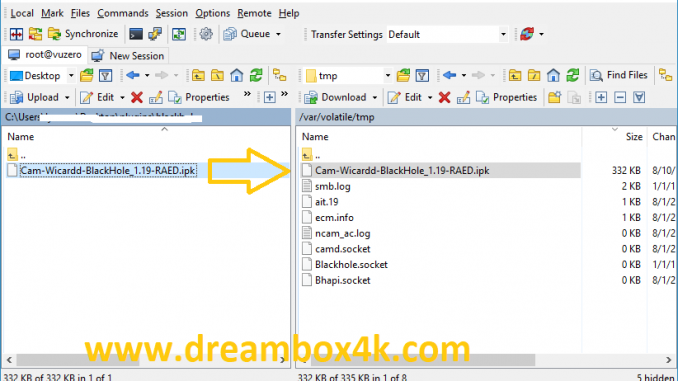Open the local directory filter icon
Screen dimensions: 678x381
point(105,76)
